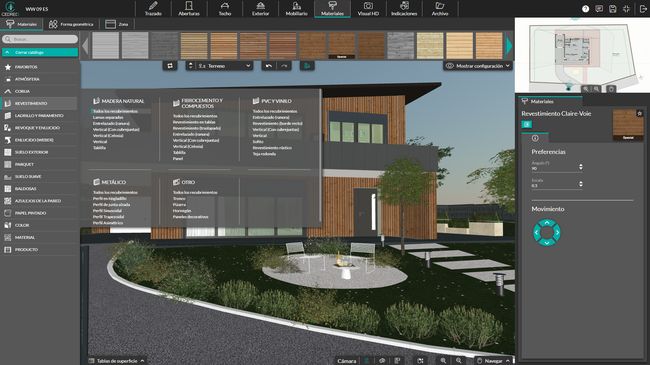Image resolution: width=650 pixels, height=365 pixels.
Task: Choose Hormigón under Otro
Action: click(x=182, y=211)
